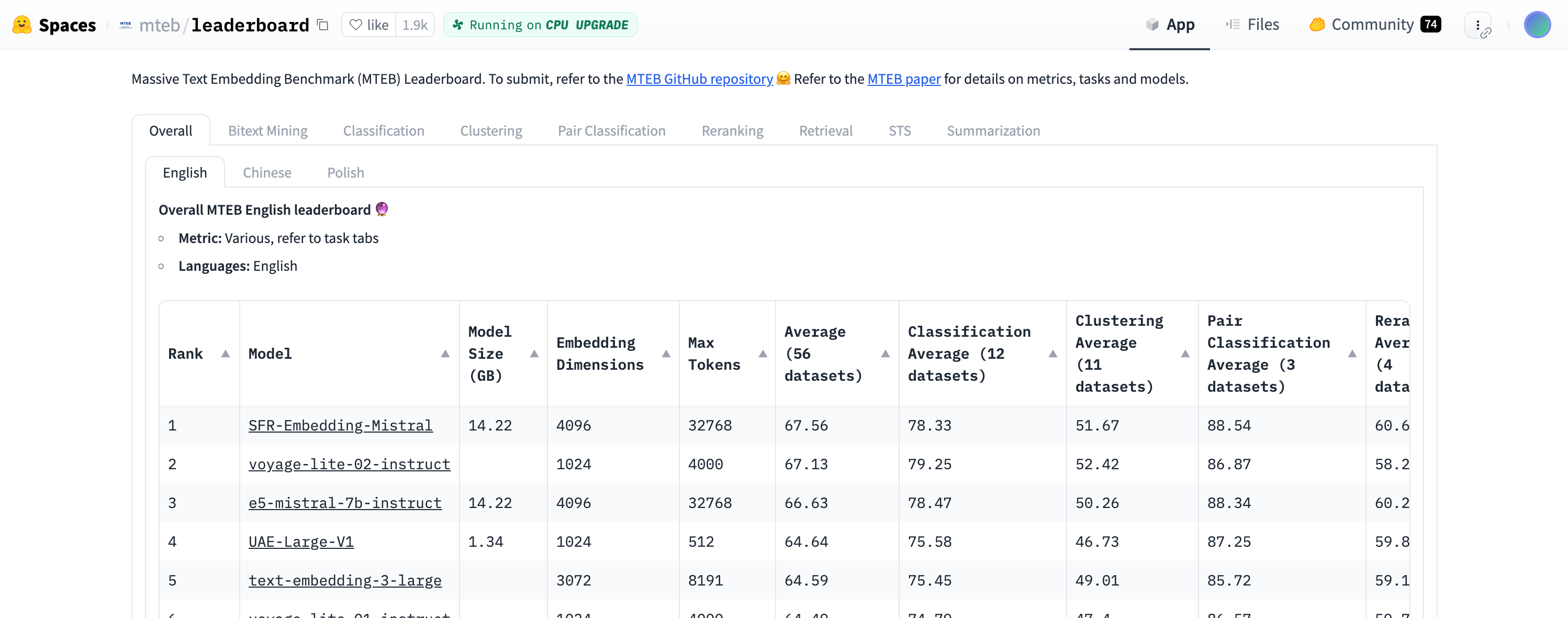Screen dimensions: 1568x618
Task: Copy the leaderboard space name
Action: (x=322, y=25)
